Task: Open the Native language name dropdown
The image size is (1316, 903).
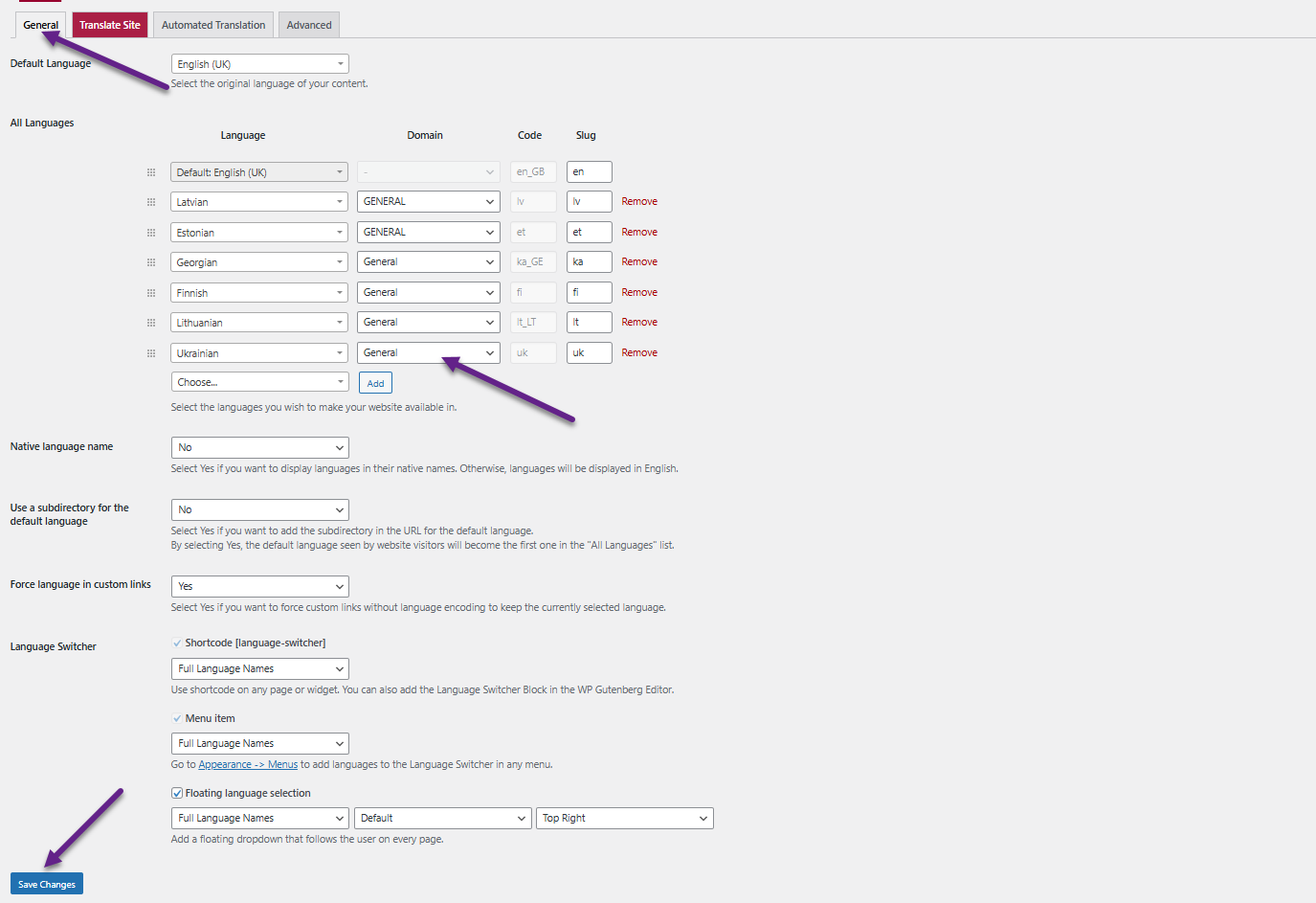Action: (x=260, y=447)
